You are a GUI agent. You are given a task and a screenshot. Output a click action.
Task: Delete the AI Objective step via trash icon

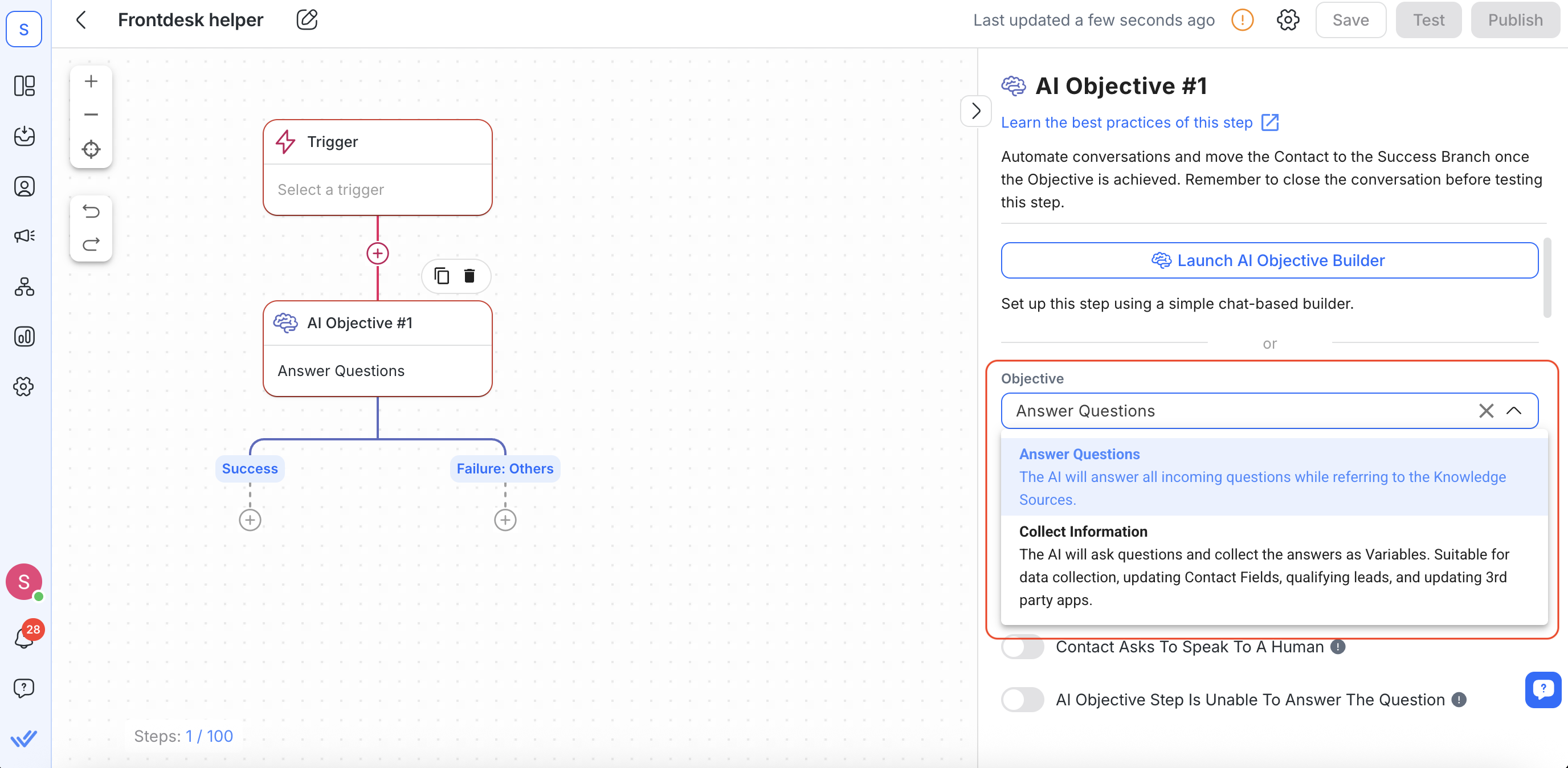[x=469, y=276]
